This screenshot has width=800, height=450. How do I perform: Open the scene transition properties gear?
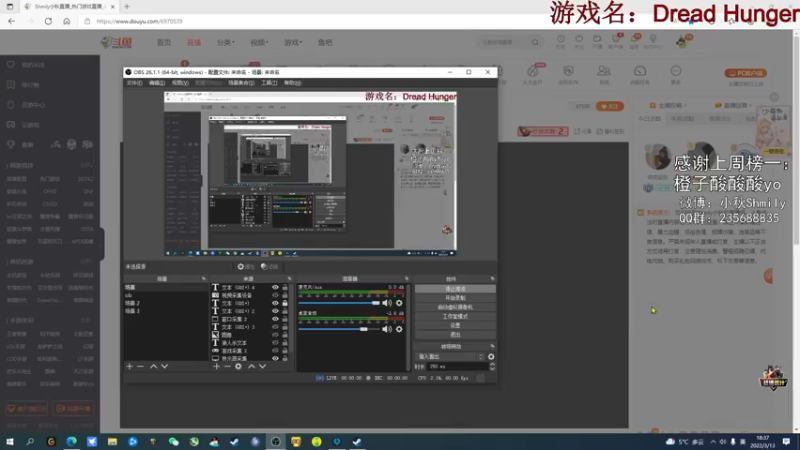pyautogui.click(x=491, y=357)
